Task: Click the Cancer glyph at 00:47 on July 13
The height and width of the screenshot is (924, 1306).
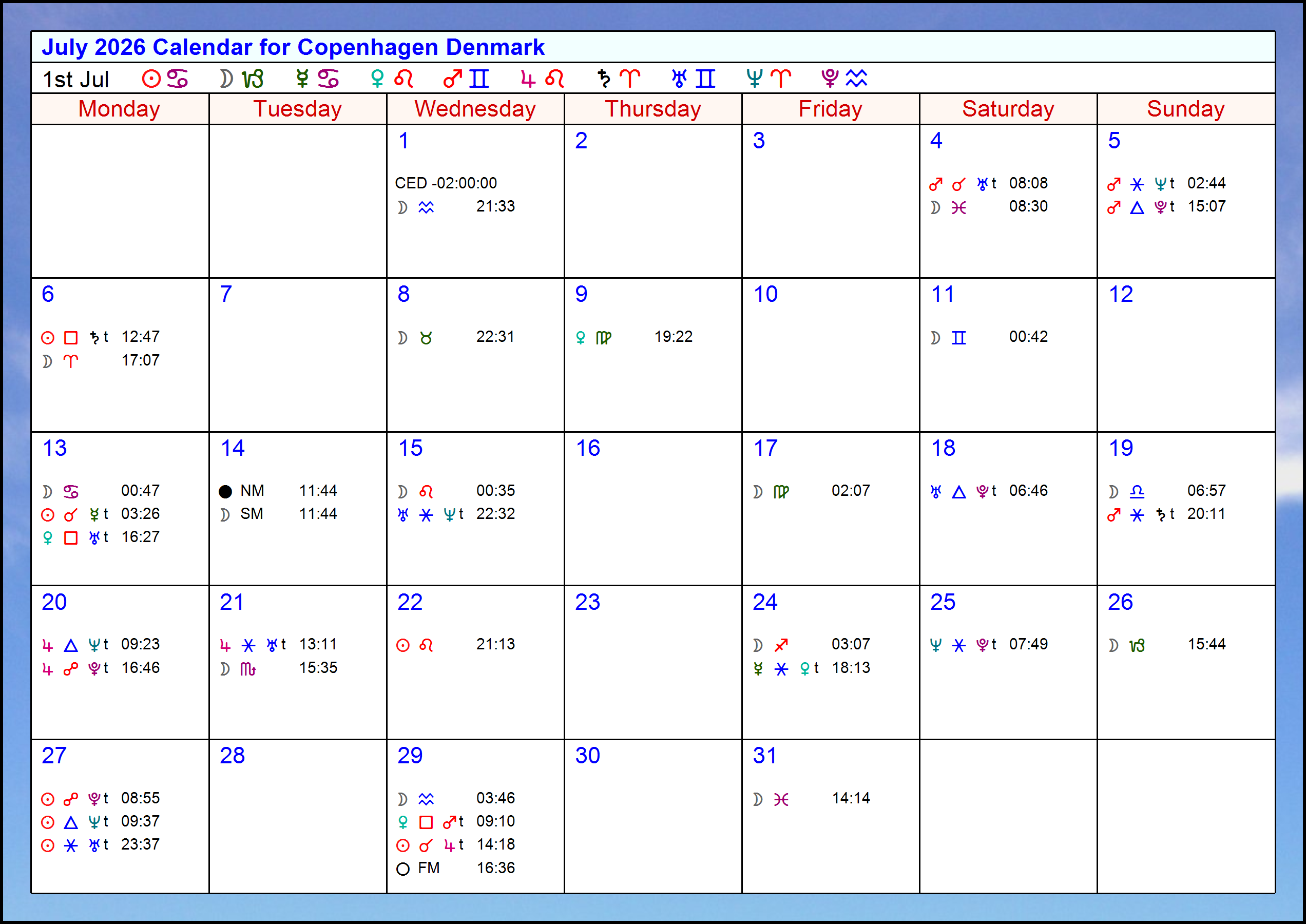Action: click(70, 492)
